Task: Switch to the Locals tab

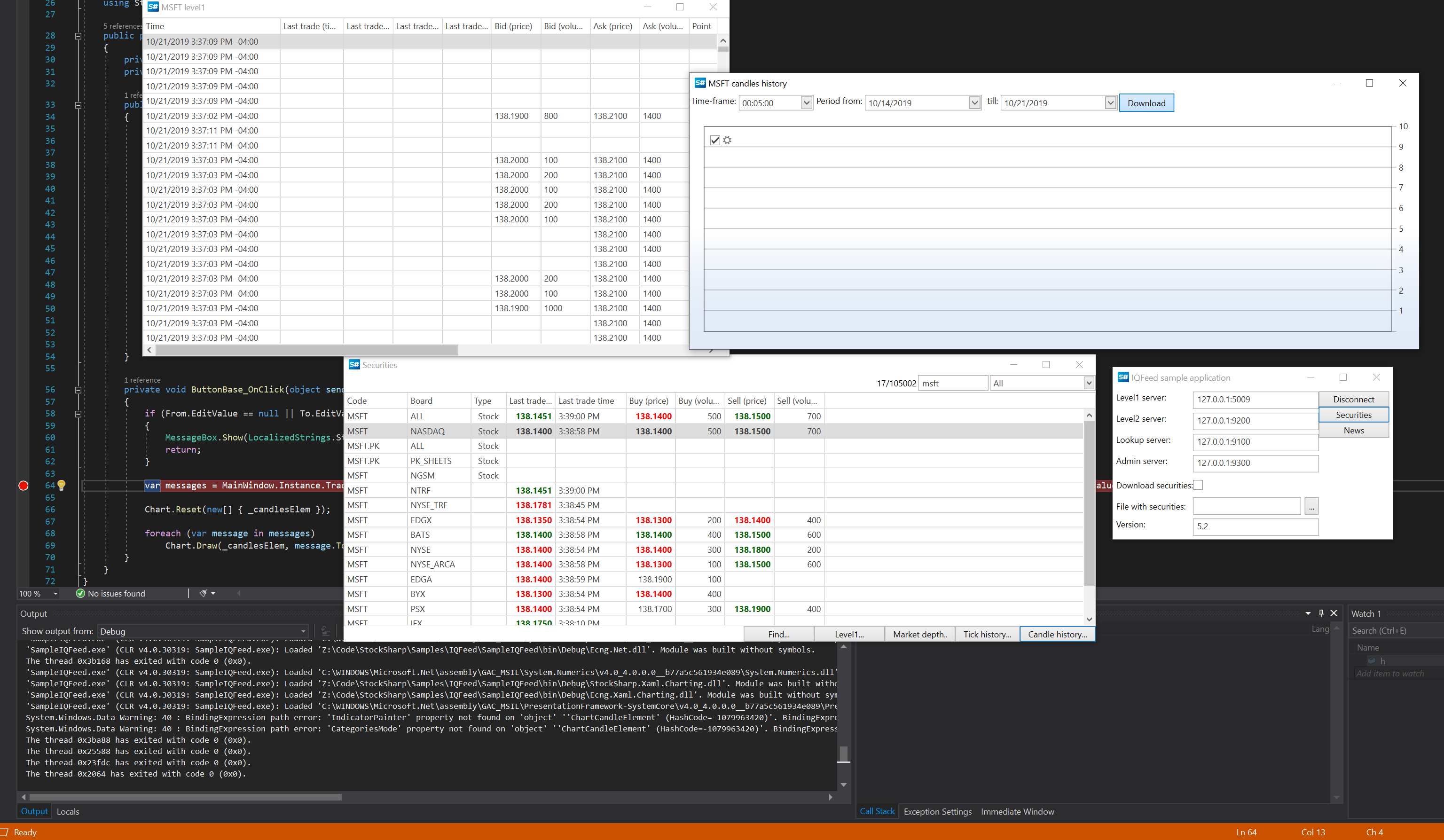Action: click(68, 811)
